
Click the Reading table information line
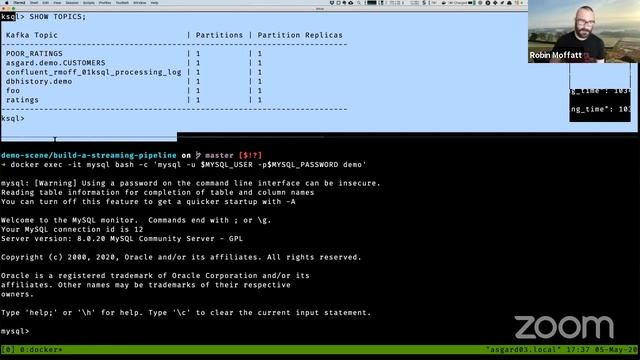158,193
